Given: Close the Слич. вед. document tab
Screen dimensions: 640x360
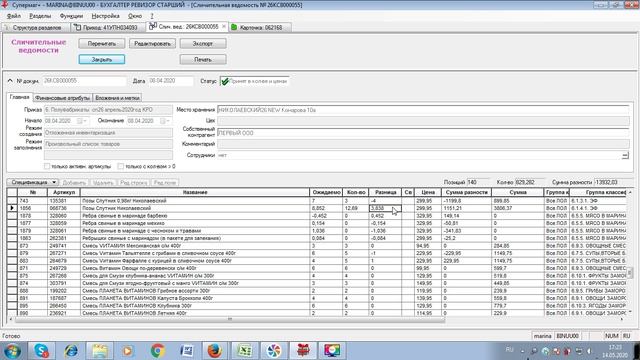Looking at the screenshot, I should tap(224, 27).
